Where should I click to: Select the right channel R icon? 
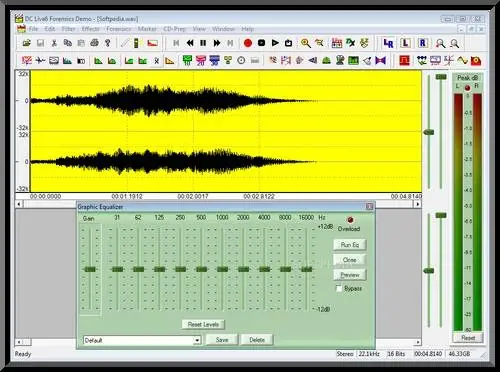(x=423, y=43)
